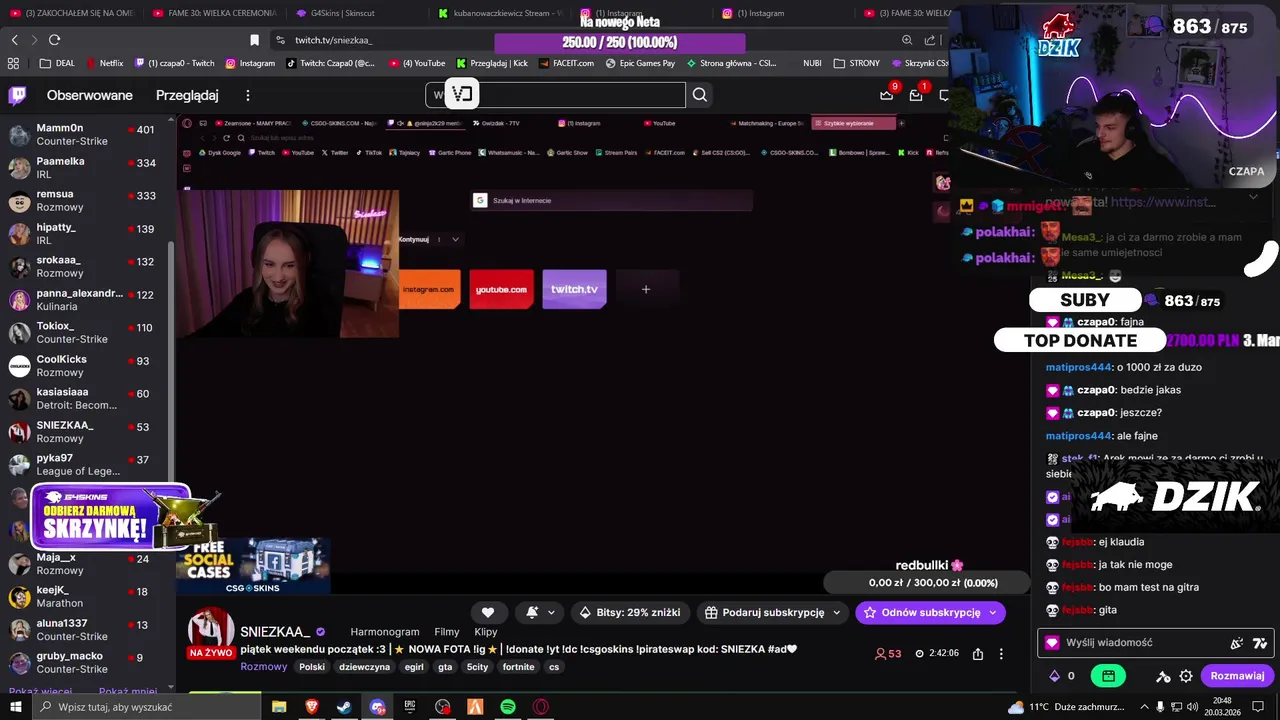Click the Rozmawiaj chat button
This screenshot has width=1280, height=720.
1237,676
